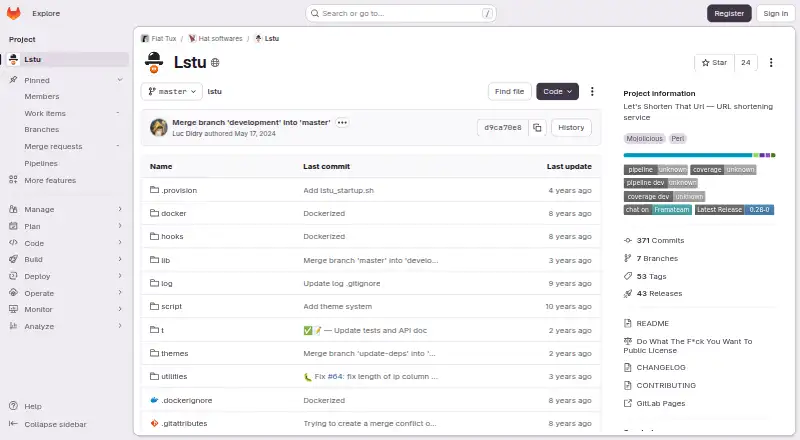Expand the Operate menu chevron

click(x=120, y=292)
